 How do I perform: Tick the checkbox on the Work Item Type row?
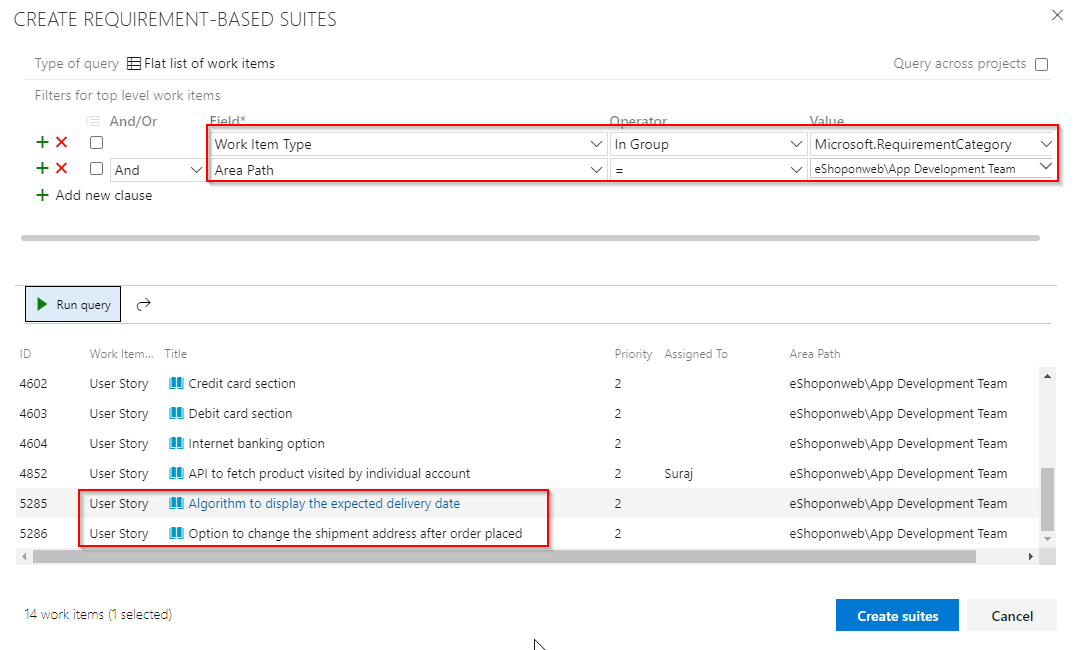click(96, 142)
